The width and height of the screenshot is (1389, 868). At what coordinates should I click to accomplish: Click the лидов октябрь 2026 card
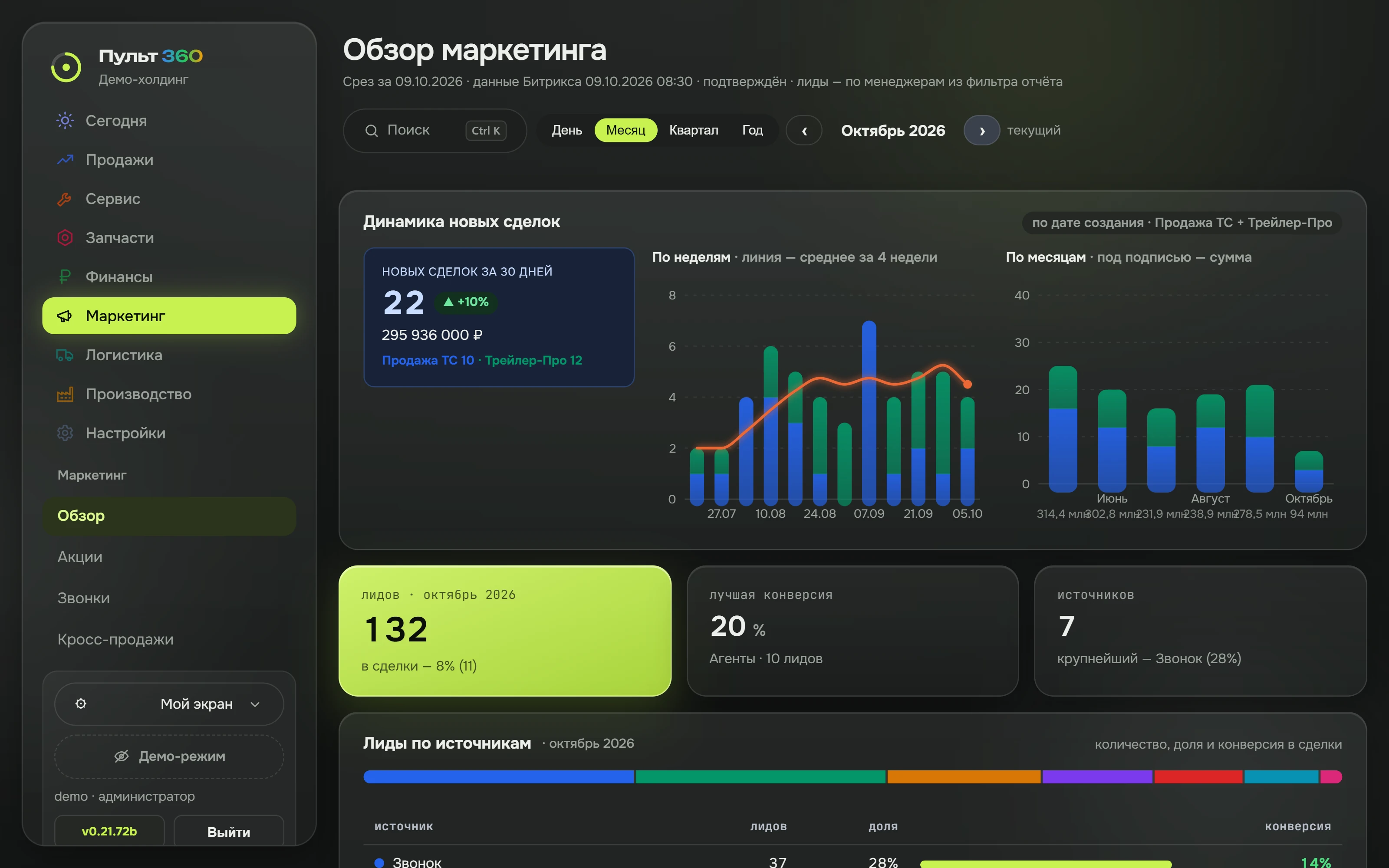pyautogui.click(x=505, y=631)
